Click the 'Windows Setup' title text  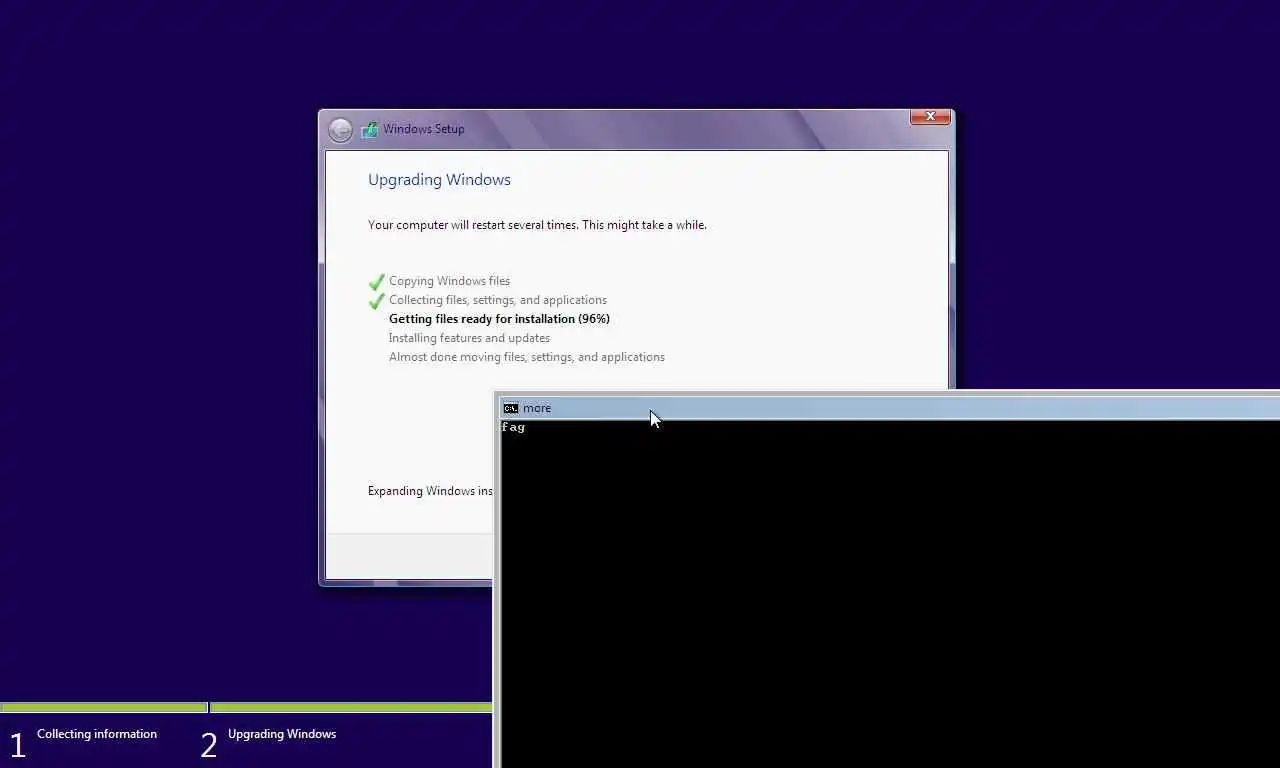[424, 129]
